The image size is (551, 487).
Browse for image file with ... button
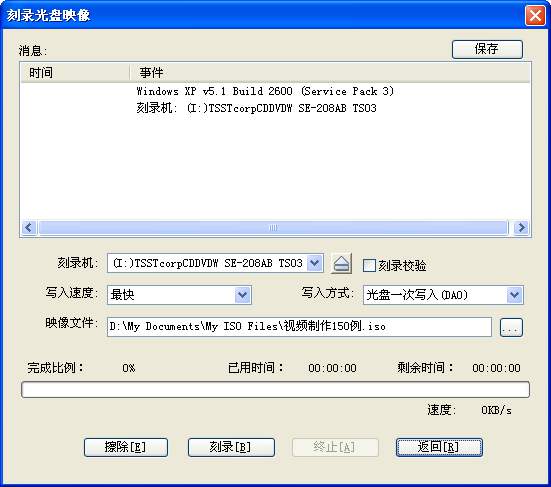(x=511, y=327)
